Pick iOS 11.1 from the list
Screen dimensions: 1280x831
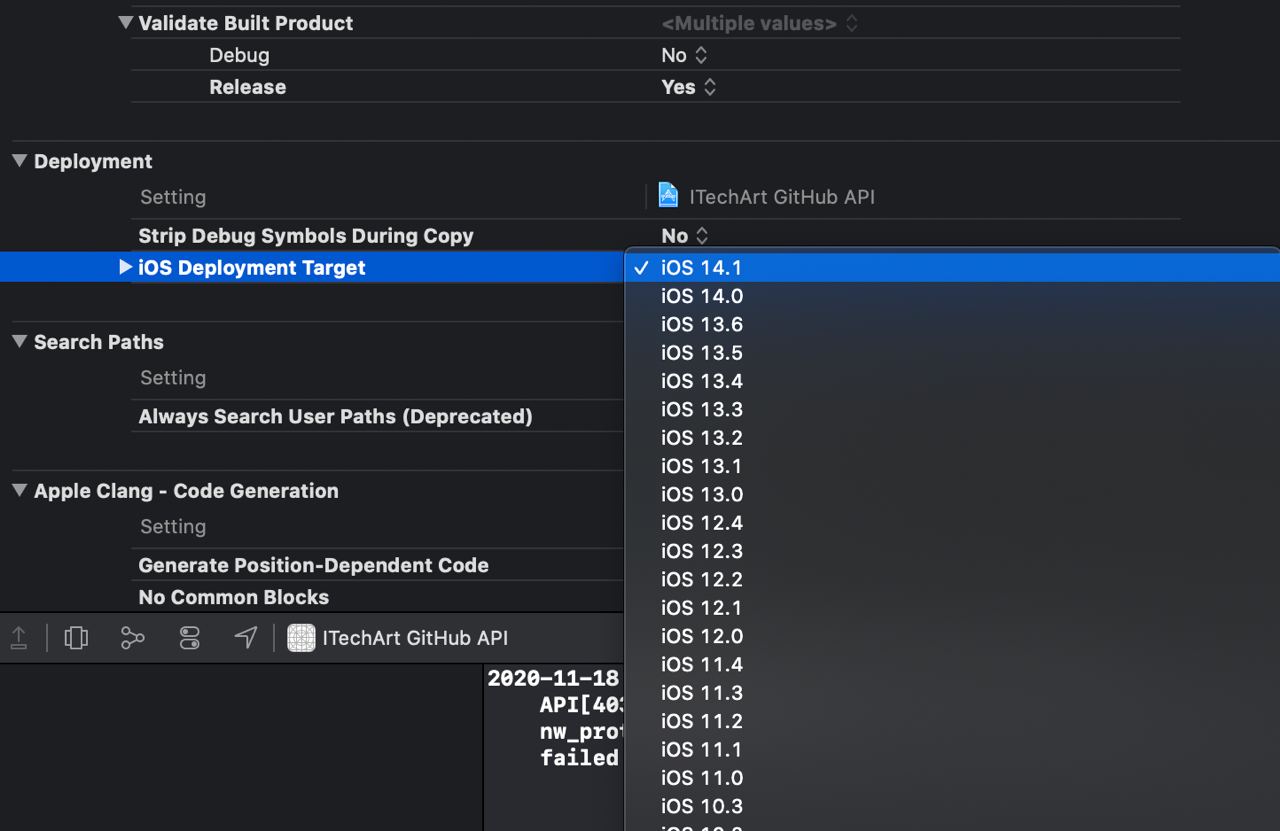(952, 749)
